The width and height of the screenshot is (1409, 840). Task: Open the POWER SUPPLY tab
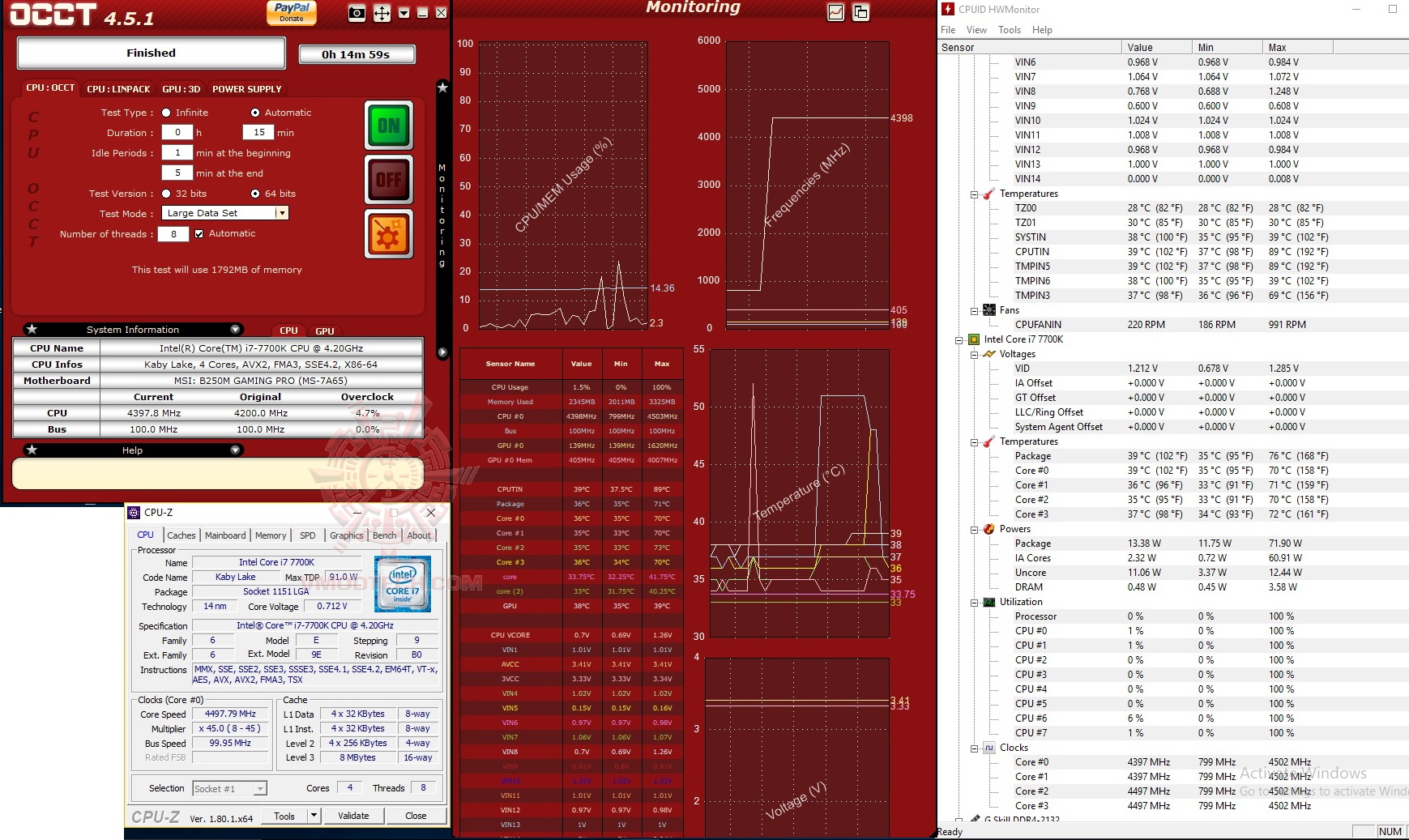247,89
